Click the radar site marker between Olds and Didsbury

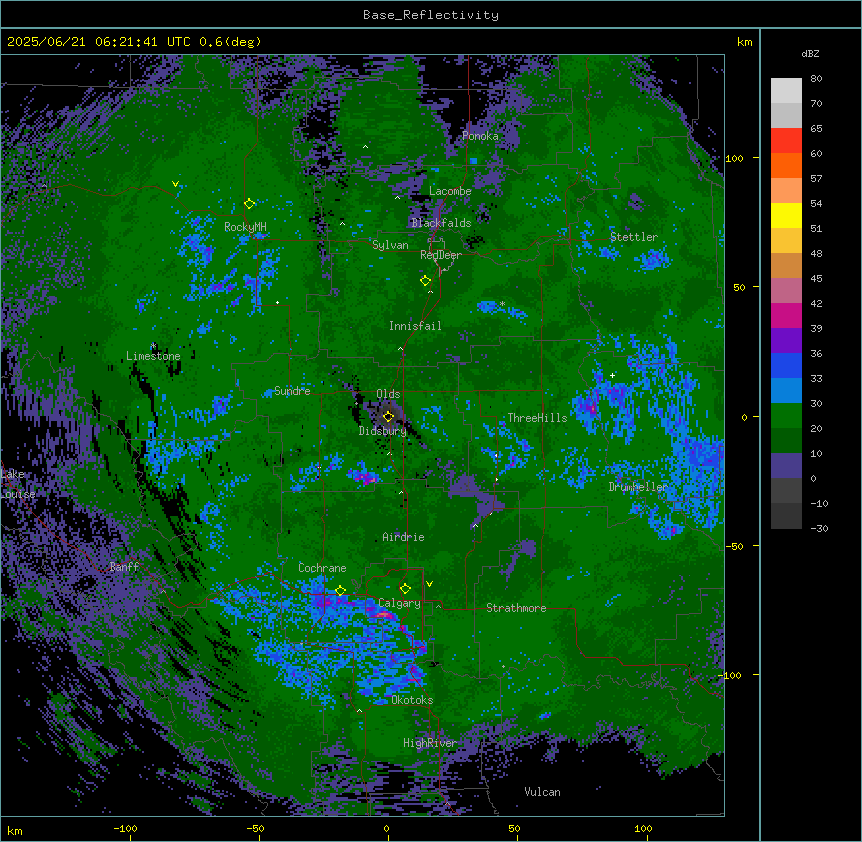click(389, 417)
